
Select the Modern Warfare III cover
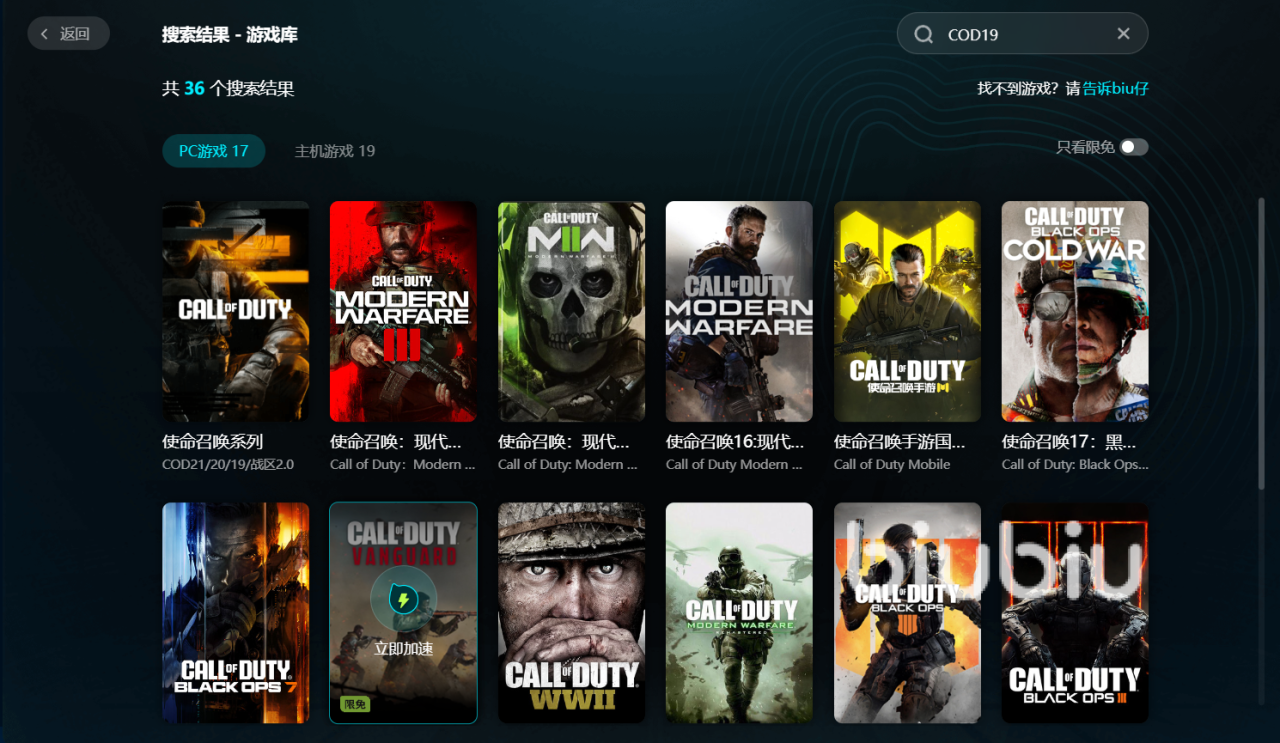pyautogui.click(x=403, y=311)
